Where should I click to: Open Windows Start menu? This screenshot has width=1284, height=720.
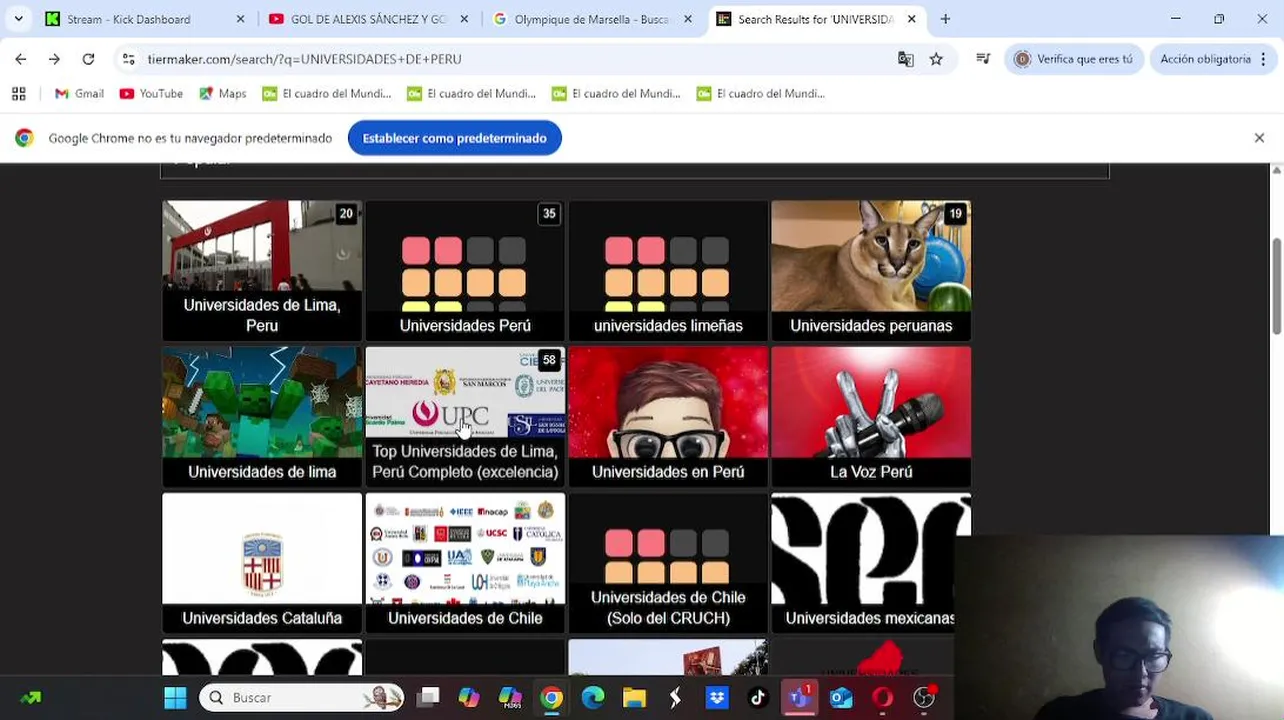tap(175, 697)
